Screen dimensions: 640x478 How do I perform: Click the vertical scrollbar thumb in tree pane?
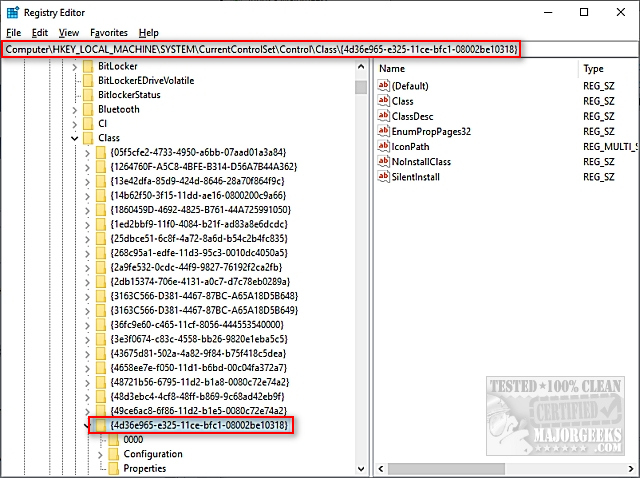pos(361,87)
